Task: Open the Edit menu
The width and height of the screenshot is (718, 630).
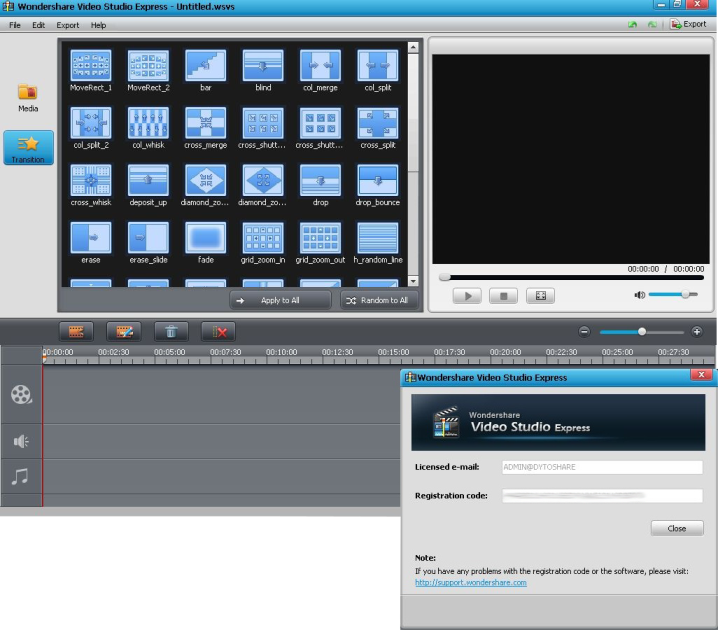Action: click(38, 25)
